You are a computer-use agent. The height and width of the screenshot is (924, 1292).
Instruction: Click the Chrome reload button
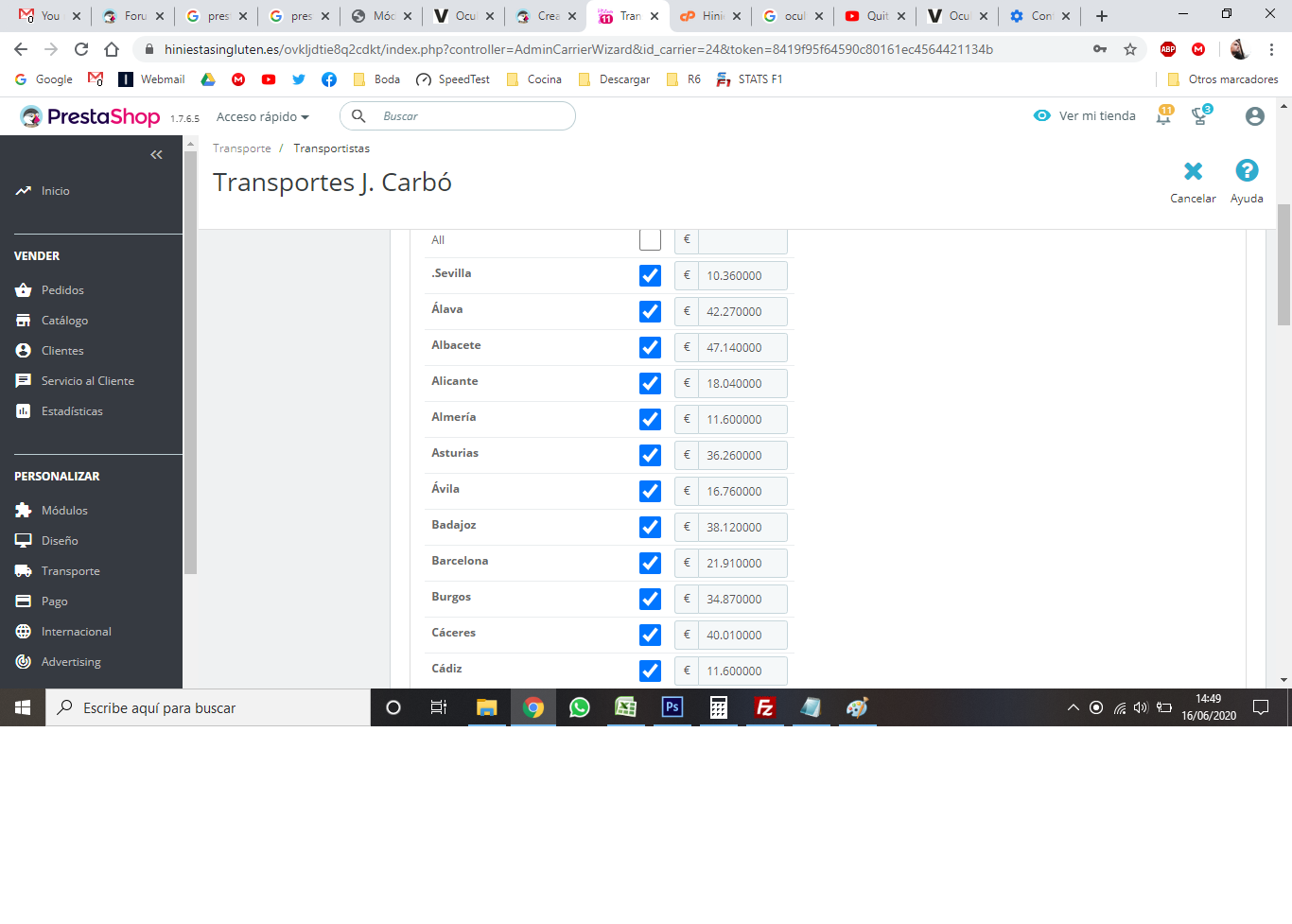[81, 49]
